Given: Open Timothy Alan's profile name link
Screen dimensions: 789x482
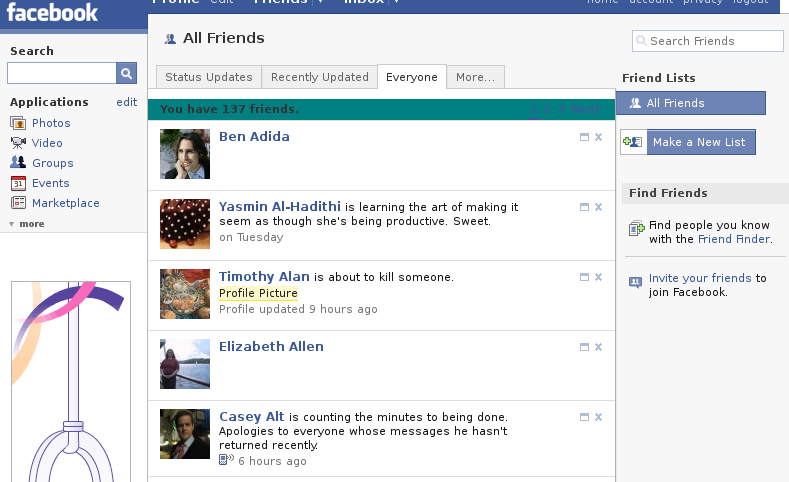Looking at the screenshot, I should point(264,276).
